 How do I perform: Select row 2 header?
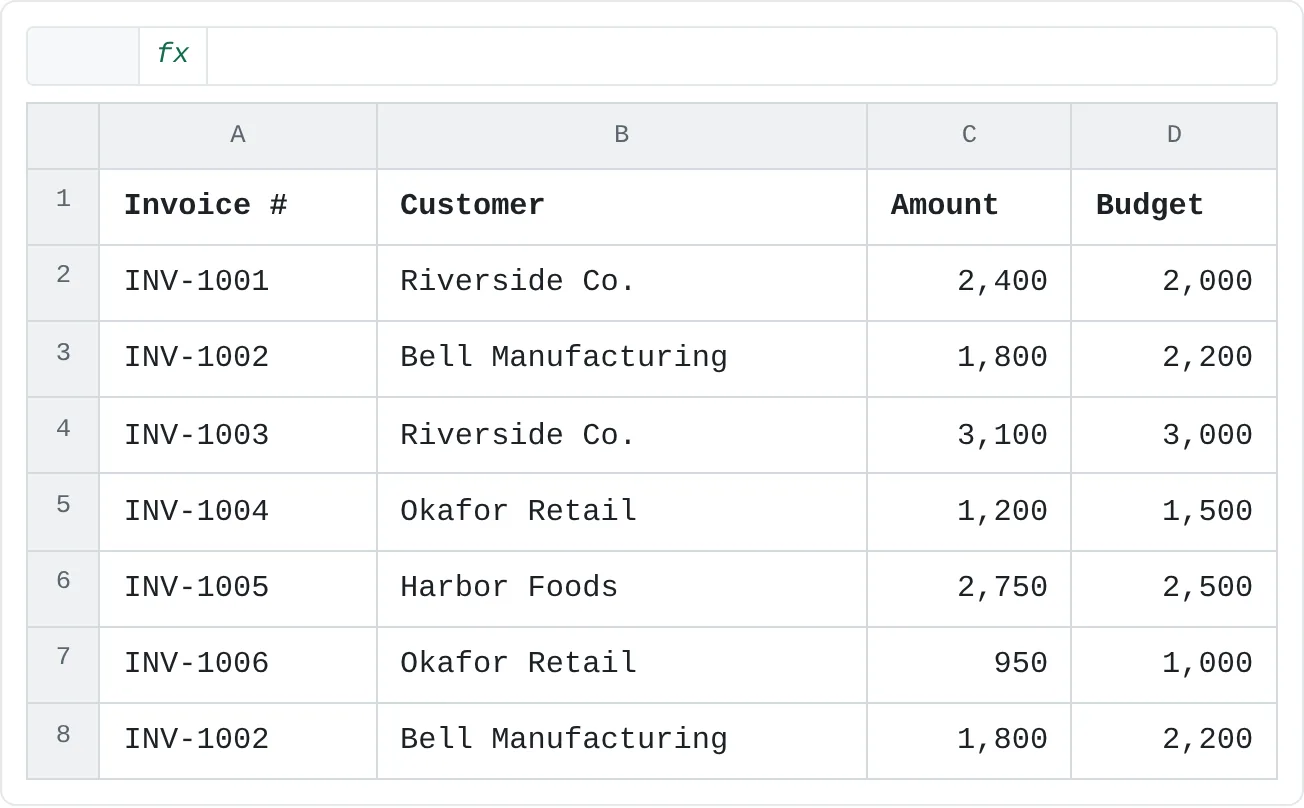[63, 283]
